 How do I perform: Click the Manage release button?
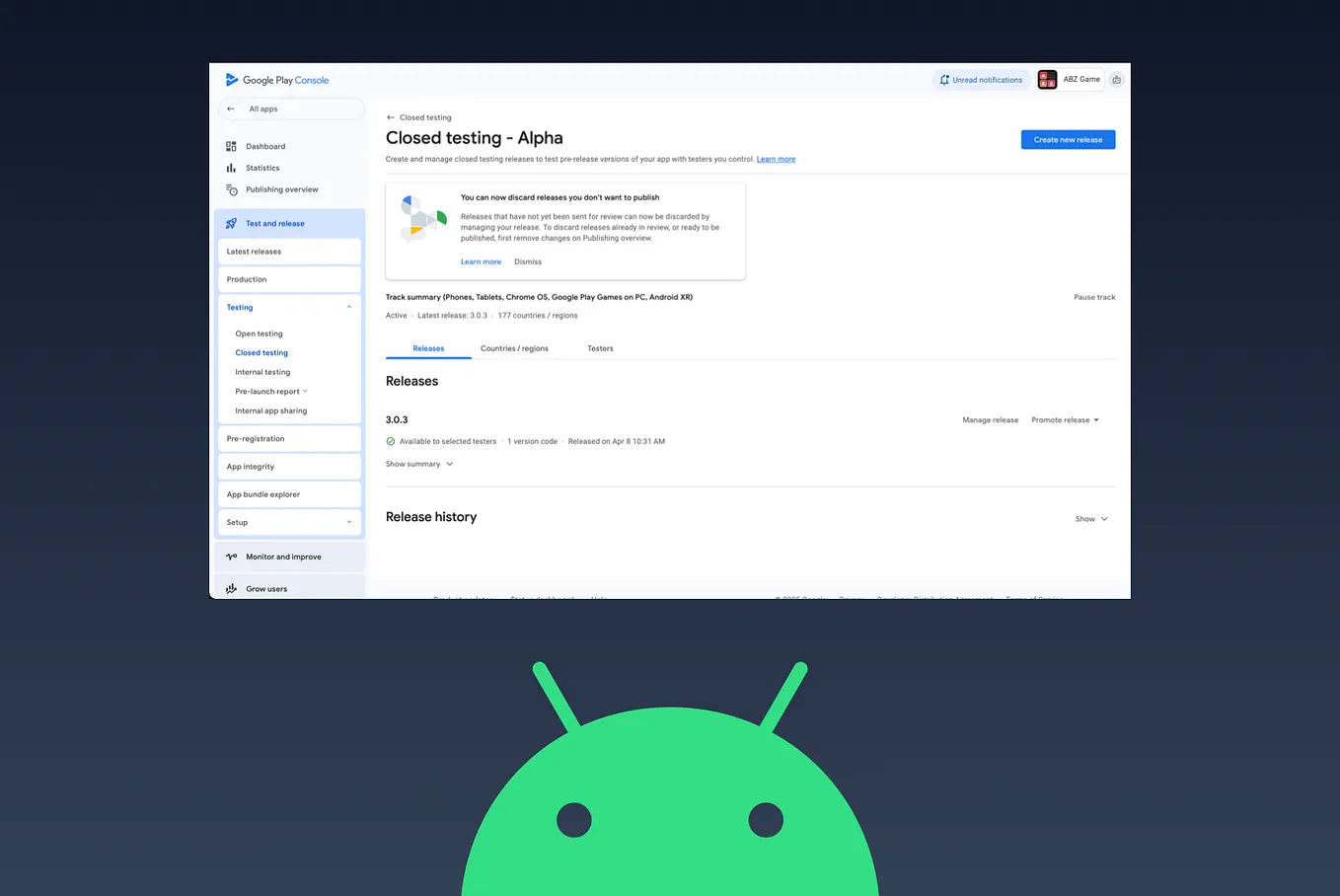point(990,420)
